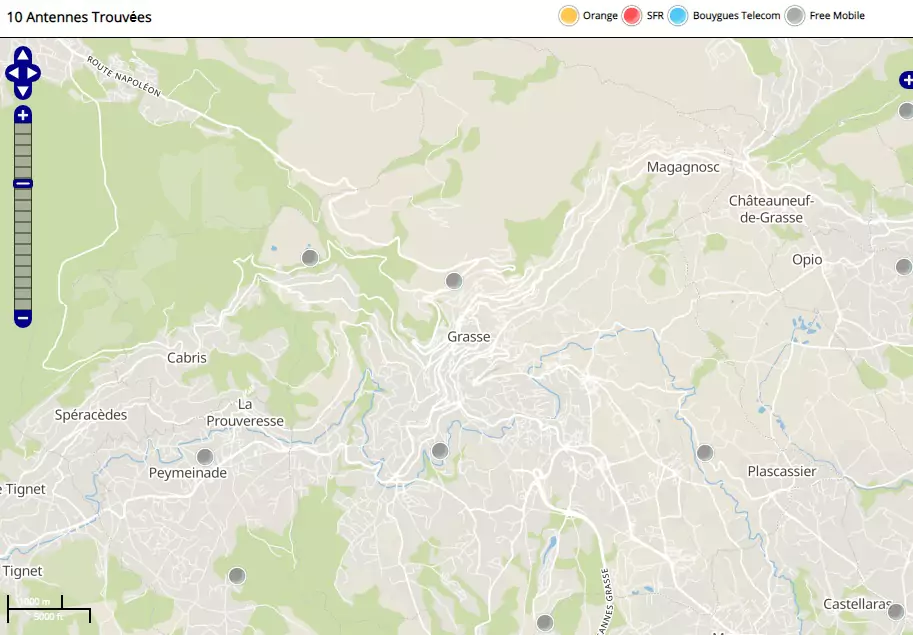Viewport: 913px width, 635px height.
Task: Click the SFR red legend circle
Action: 632,16
